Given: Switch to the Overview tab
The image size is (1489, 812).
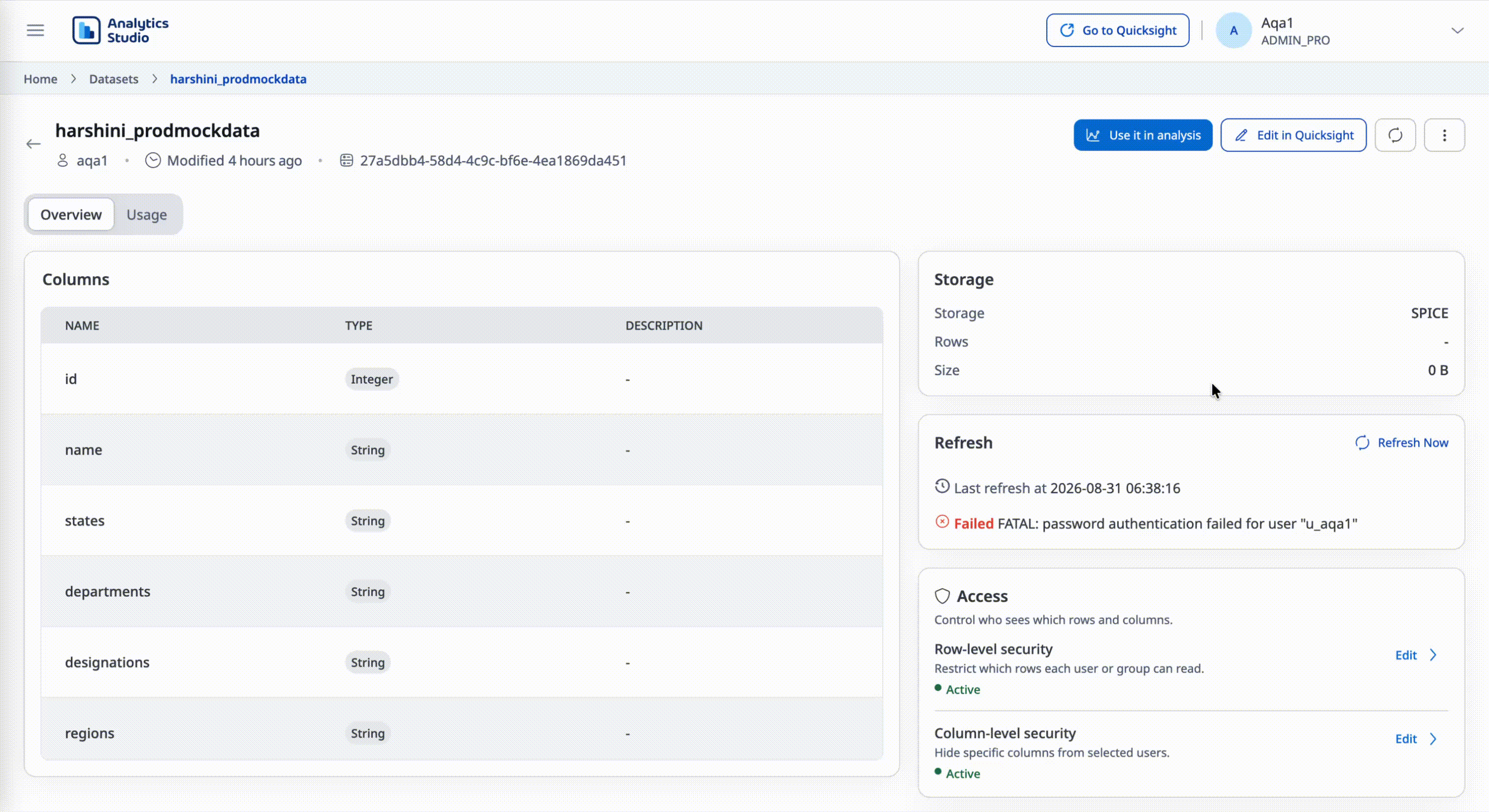Looking at the screenshot, I should click(x=71, y=215).
